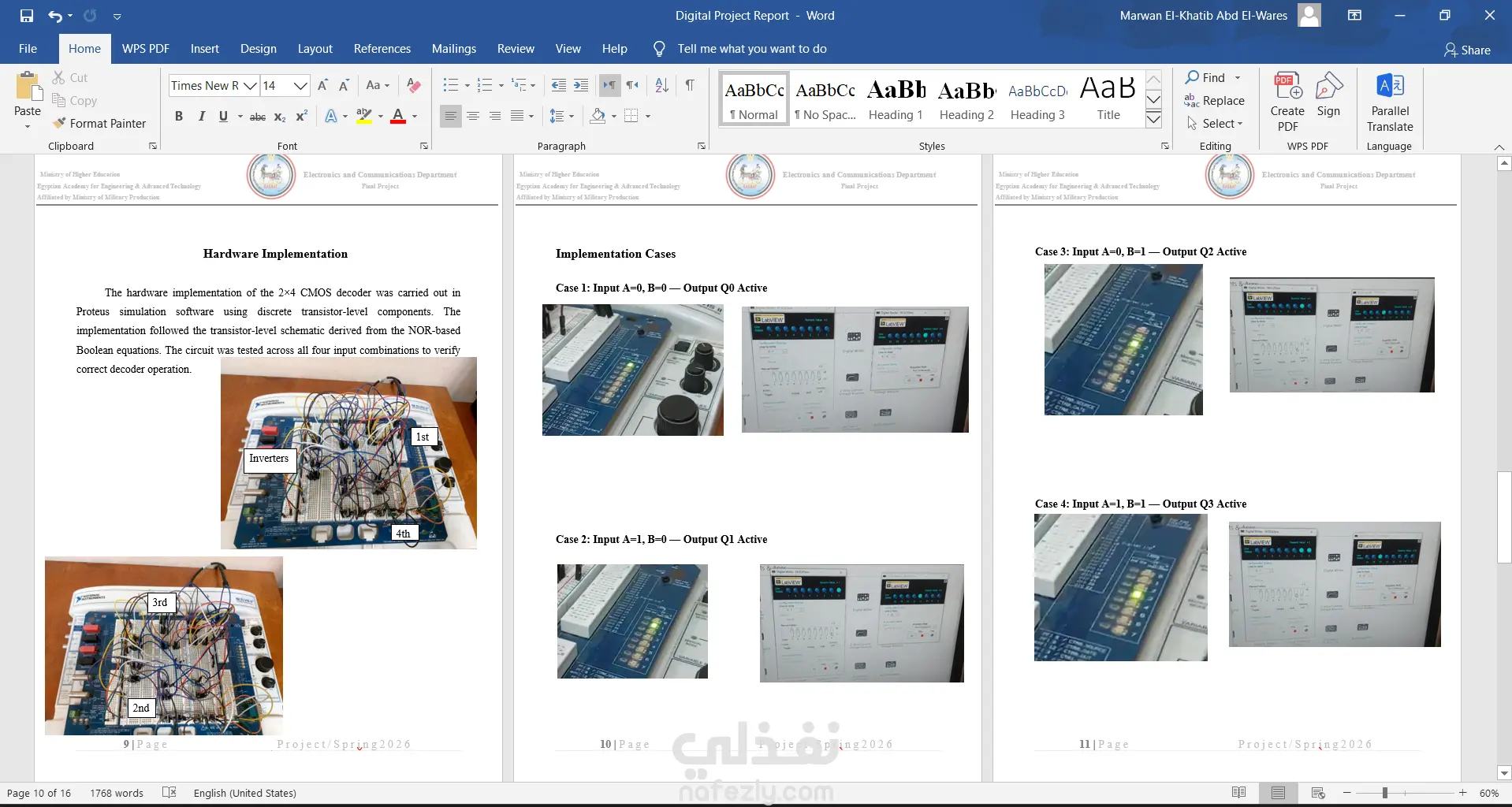Toggle Bold formatting
The width and height of the screenshot is (1512, 807).
click(179, 117)
